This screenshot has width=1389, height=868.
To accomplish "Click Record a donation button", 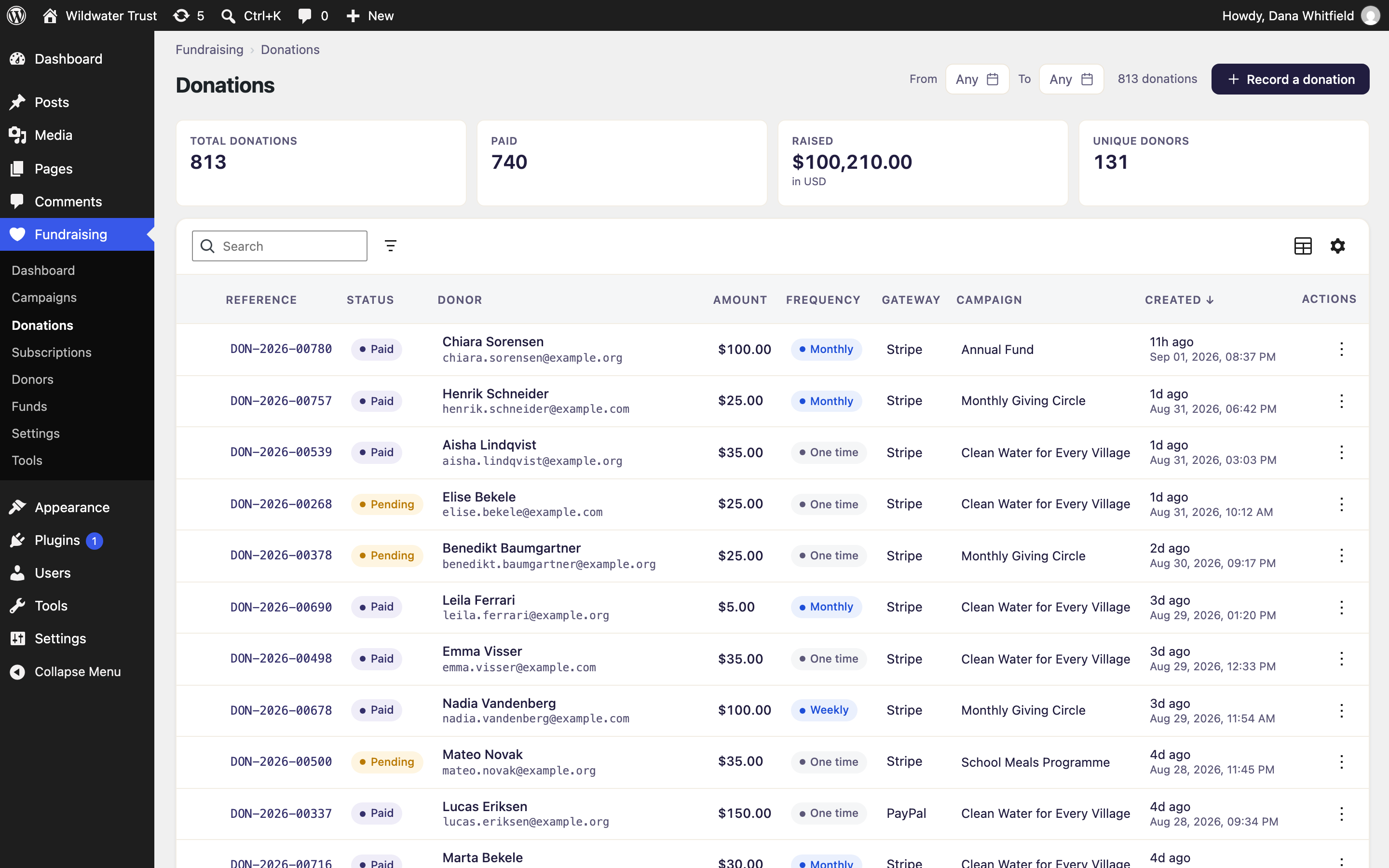I will coord(1290,79).
